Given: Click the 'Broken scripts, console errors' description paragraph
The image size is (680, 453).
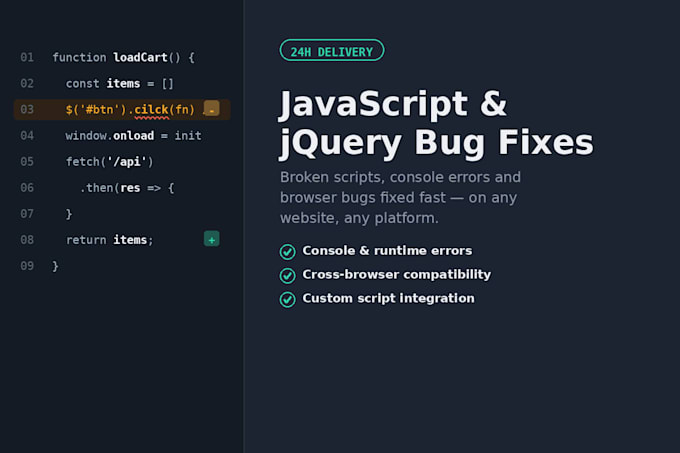Looking at the screenshot, I should tap(400, 198).
